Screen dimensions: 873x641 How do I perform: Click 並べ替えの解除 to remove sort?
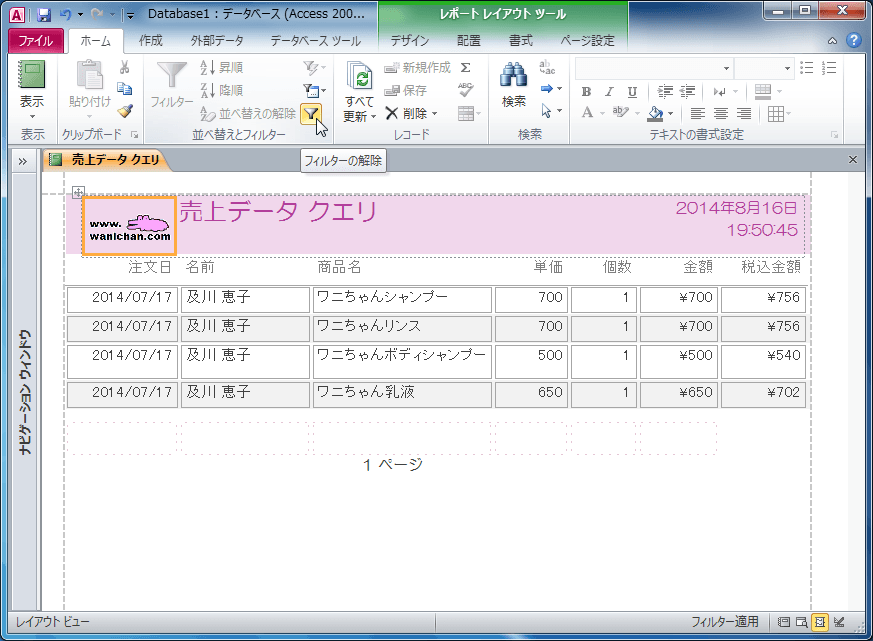(248, 114)
